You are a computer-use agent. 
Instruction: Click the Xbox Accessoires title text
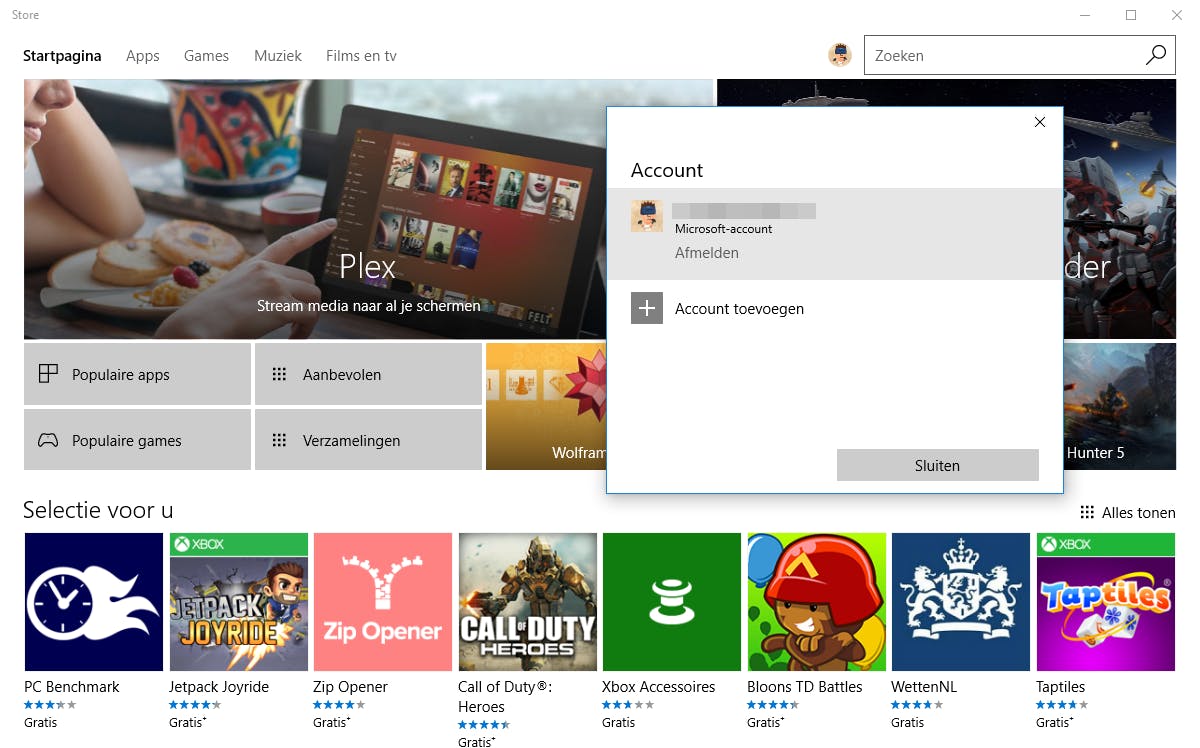pos(659,687)
